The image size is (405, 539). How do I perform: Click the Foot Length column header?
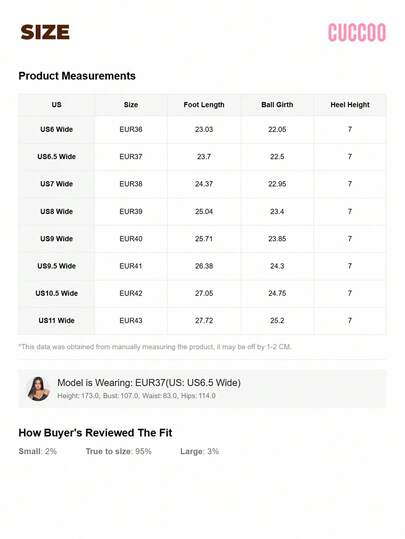point(204,105)
